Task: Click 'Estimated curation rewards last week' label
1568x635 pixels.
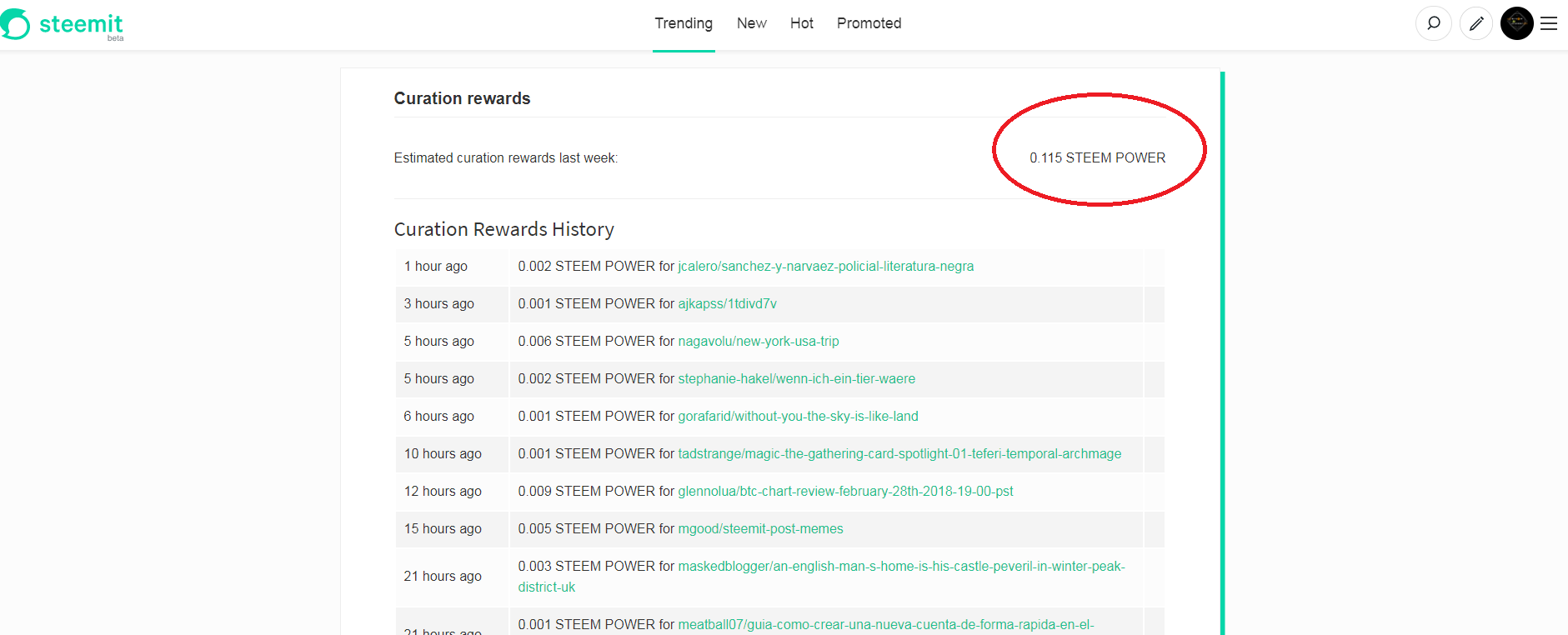Action: (506, 158)
